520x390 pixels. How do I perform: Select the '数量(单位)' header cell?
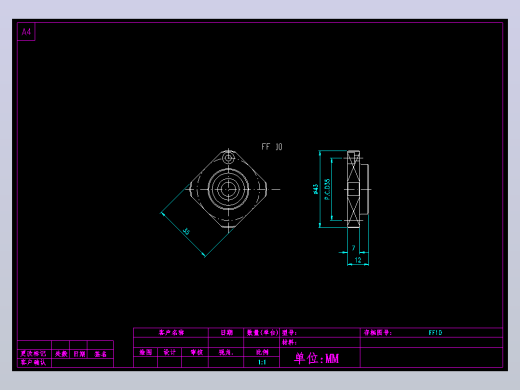point(262,332)
